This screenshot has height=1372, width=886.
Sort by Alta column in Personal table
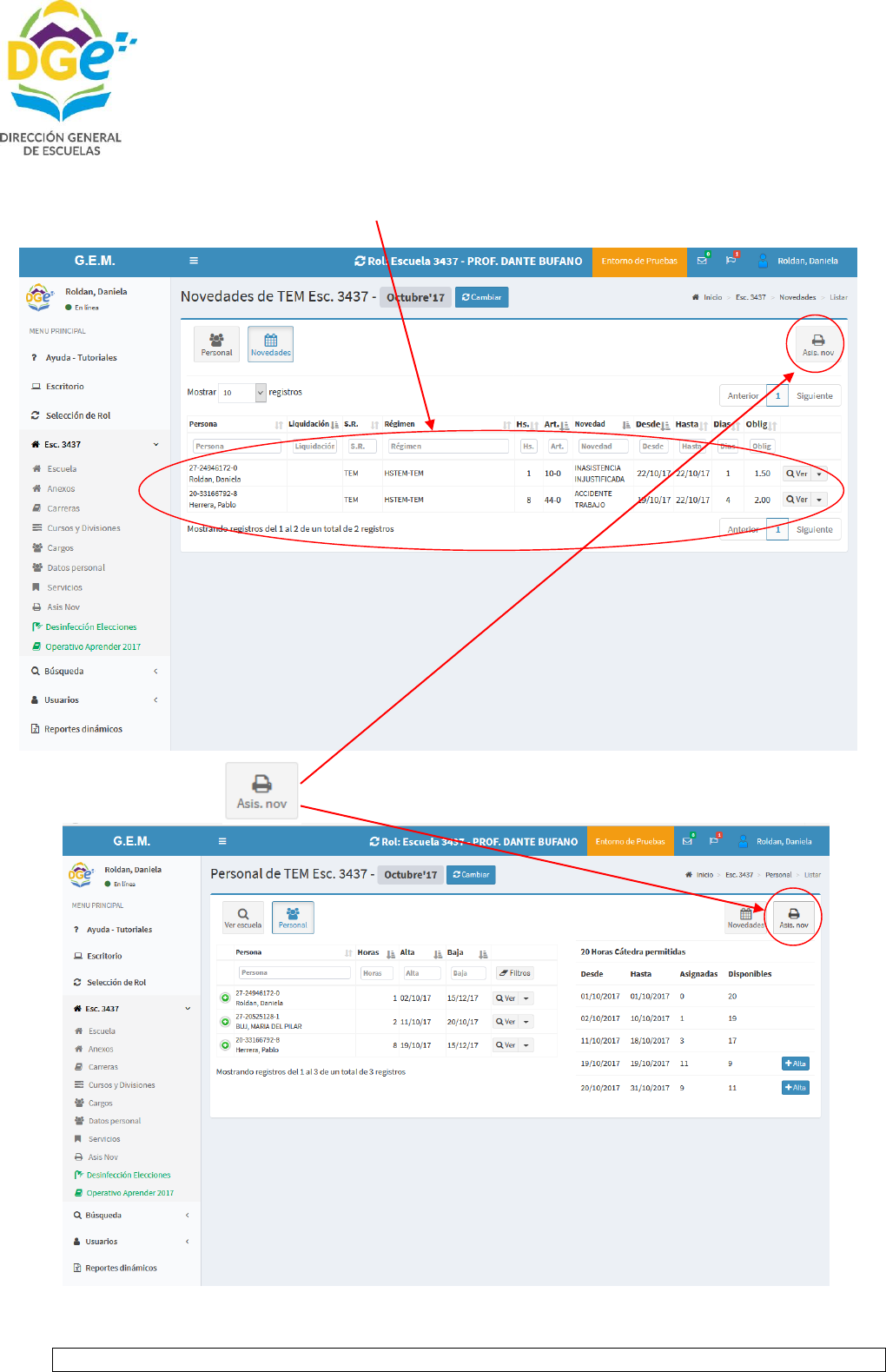(421, 953)
